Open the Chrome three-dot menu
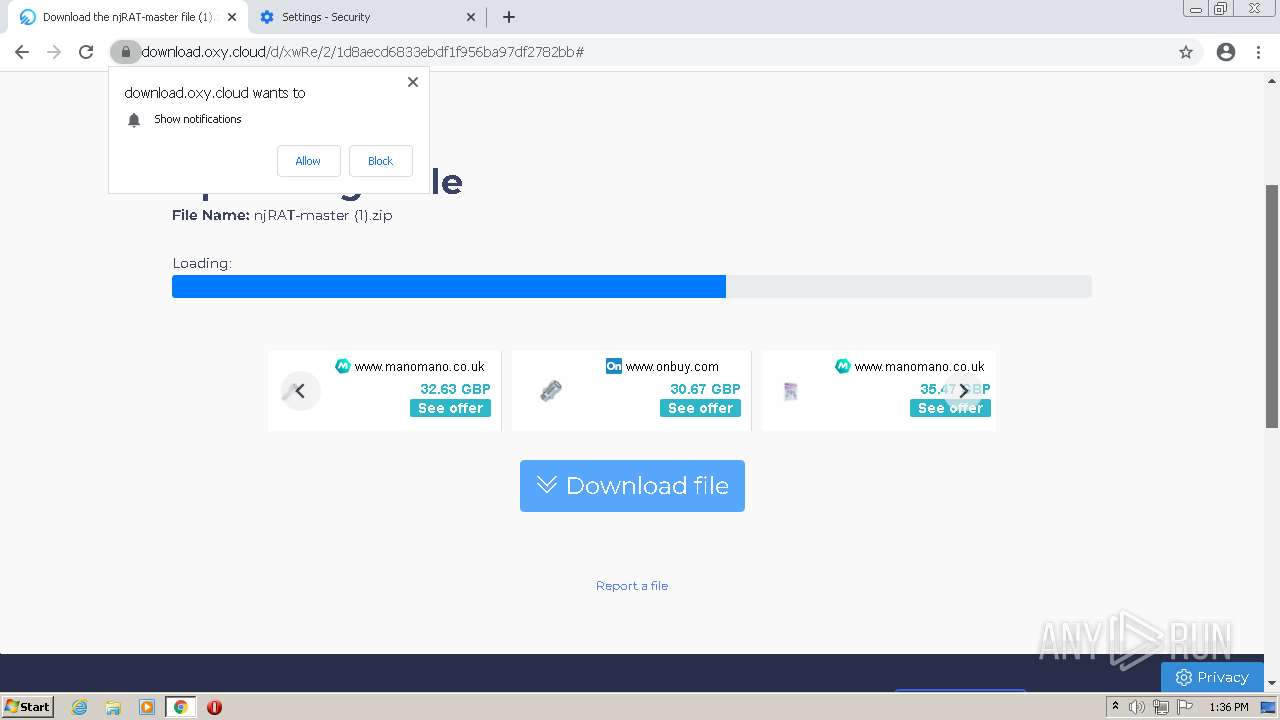The height and width of the screenshot is (720, 1280). click(x=1259, y=52)
